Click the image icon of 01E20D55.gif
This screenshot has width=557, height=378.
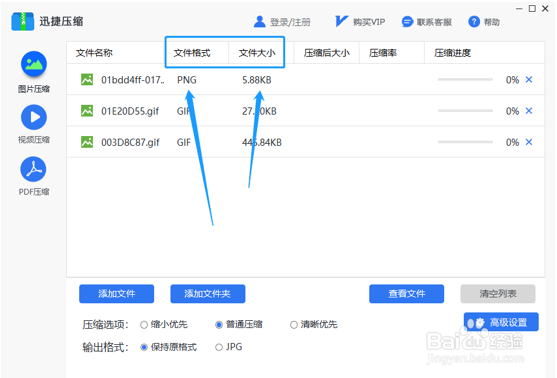(x=87, y=111)
